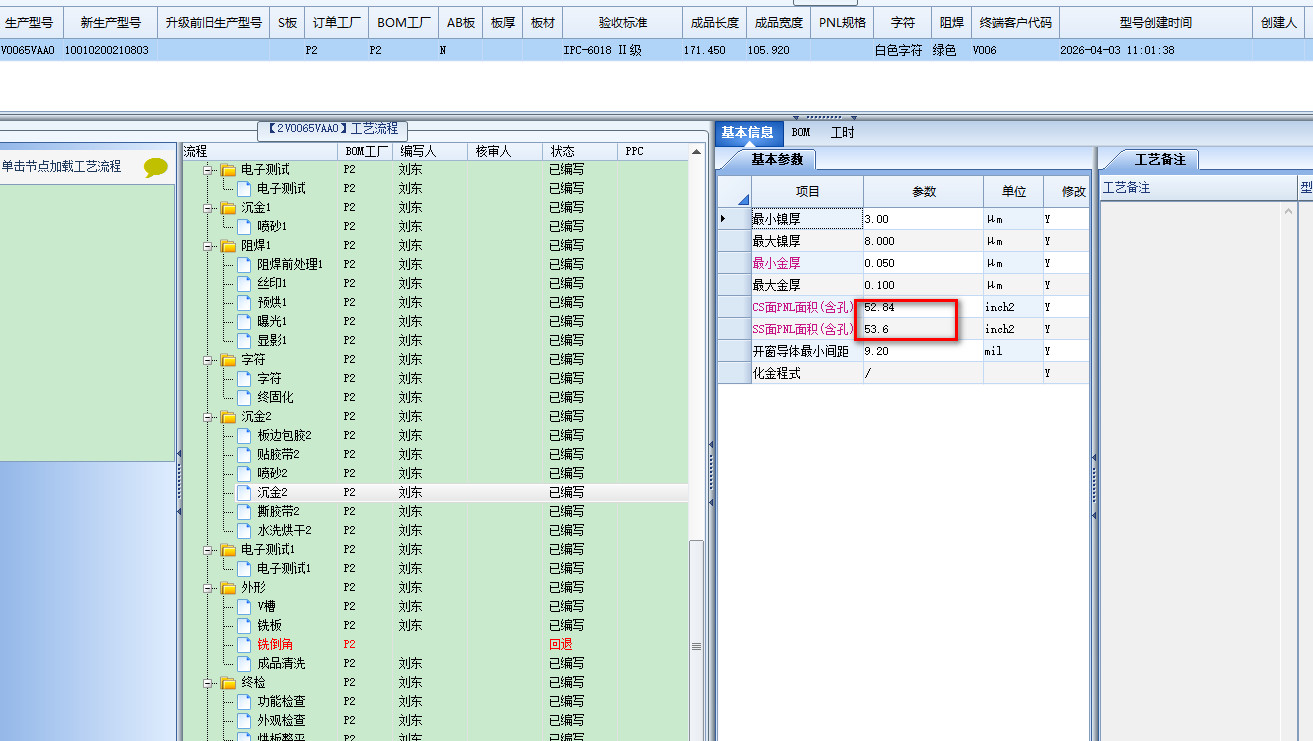Collapse the 沉金1 tree node

pos(209,208)
